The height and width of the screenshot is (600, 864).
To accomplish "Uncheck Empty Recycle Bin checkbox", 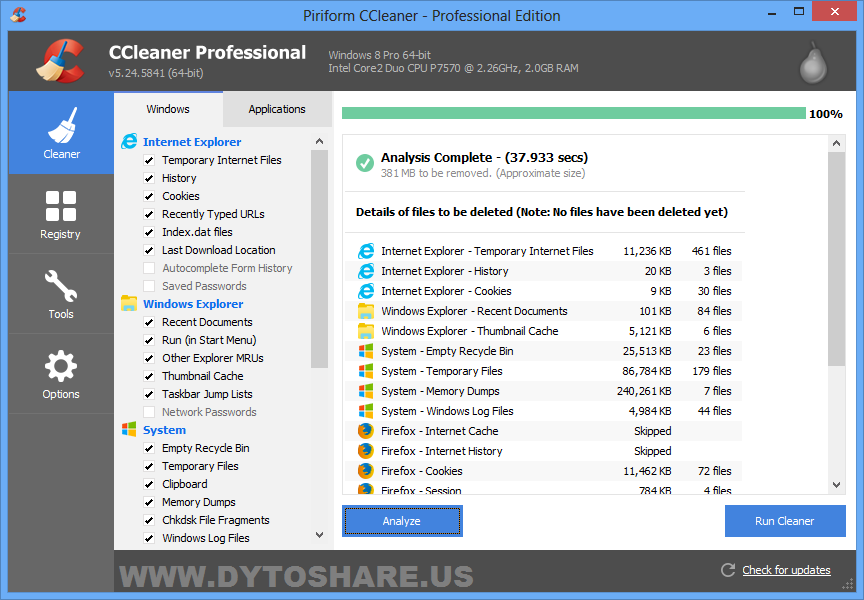I will coord(149,448).
